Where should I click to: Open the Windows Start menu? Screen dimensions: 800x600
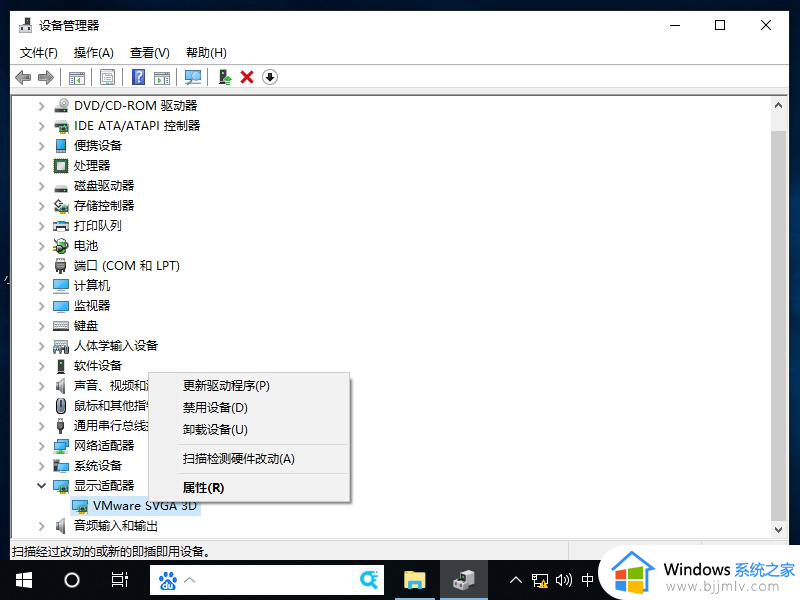(24, 580)
